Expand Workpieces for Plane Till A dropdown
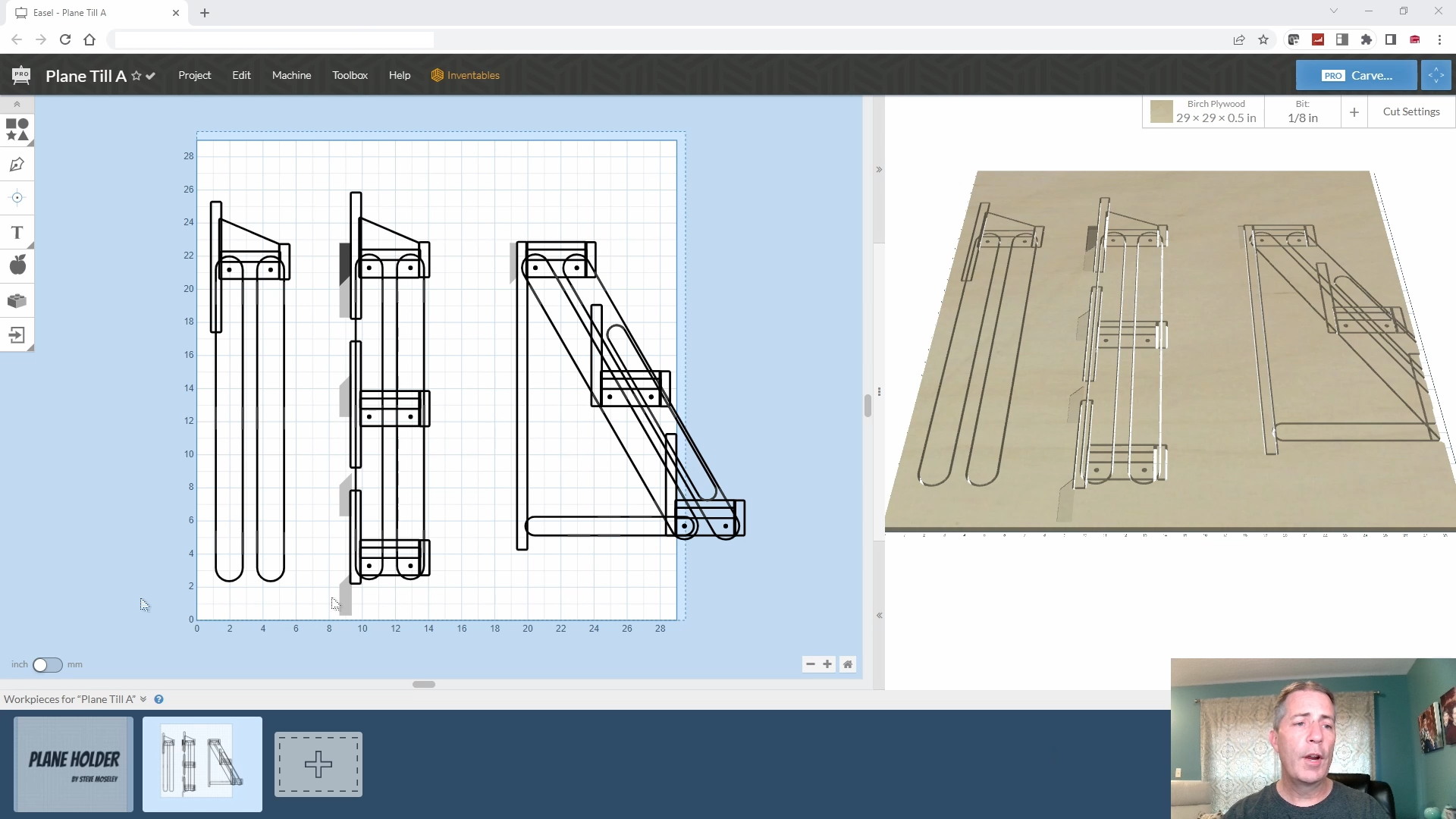The width and height of the screenshot is (1456, 819). pyautogui.click(x=143, y=699)
